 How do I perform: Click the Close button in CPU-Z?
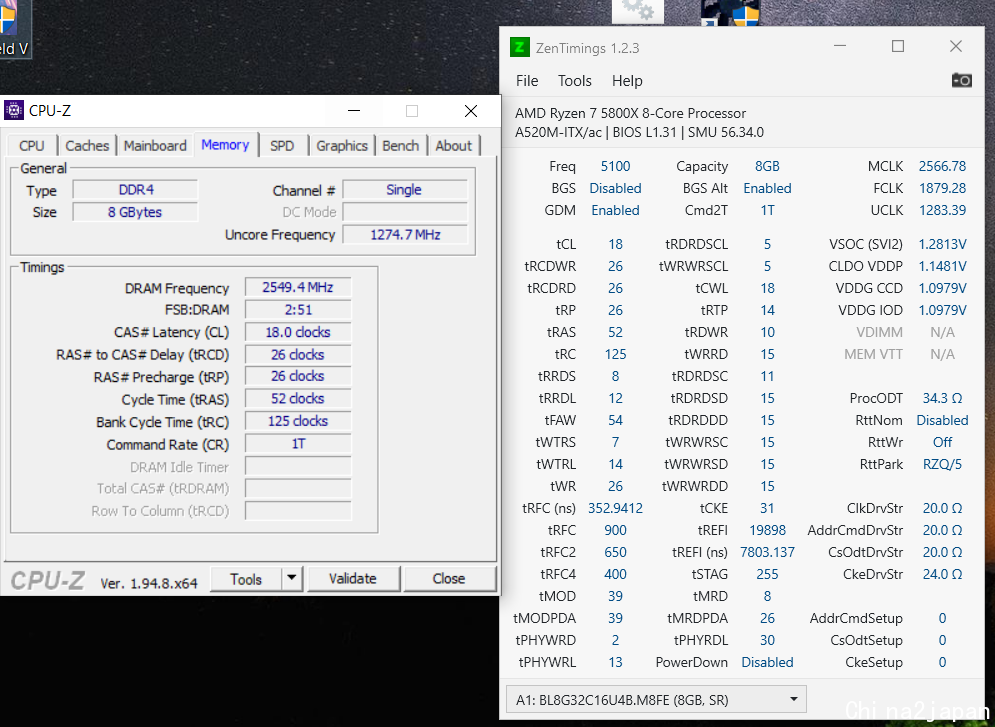tap(449, 578)
